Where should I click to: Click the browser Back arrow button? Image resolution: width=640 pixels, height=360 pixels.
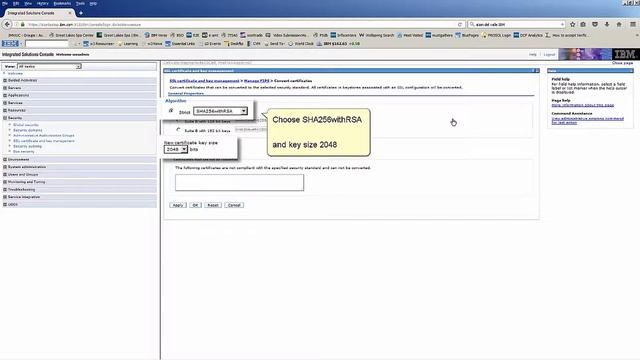(x=7, y=24)
